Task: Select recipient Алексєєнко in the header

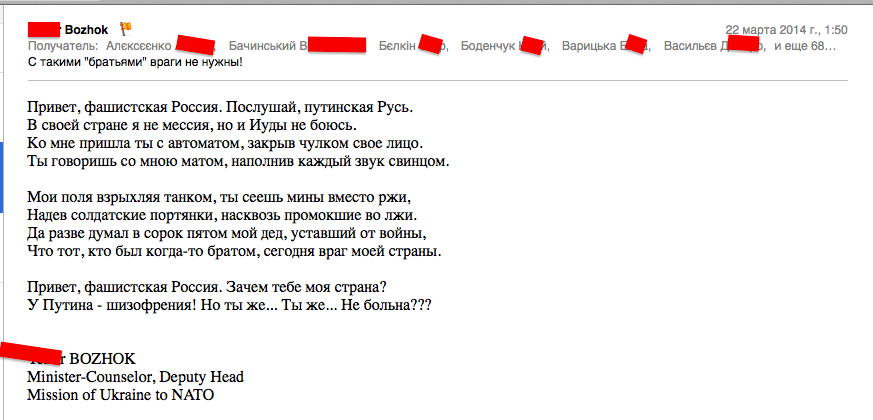Action: click(x=140, y=46)
